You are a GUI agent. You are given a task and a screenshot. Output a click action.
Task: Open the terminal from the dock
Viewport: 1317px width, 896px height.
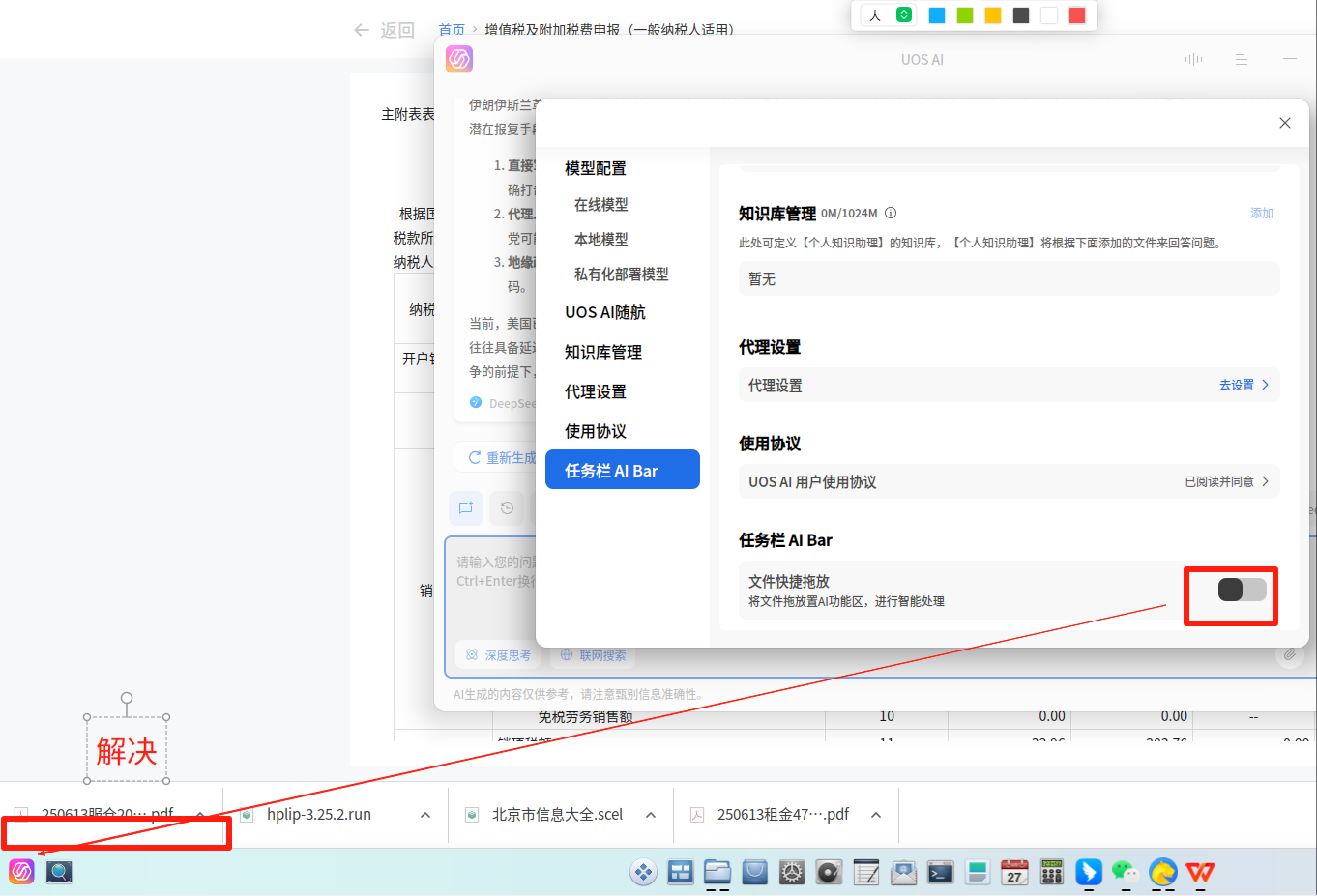(941, 872)
